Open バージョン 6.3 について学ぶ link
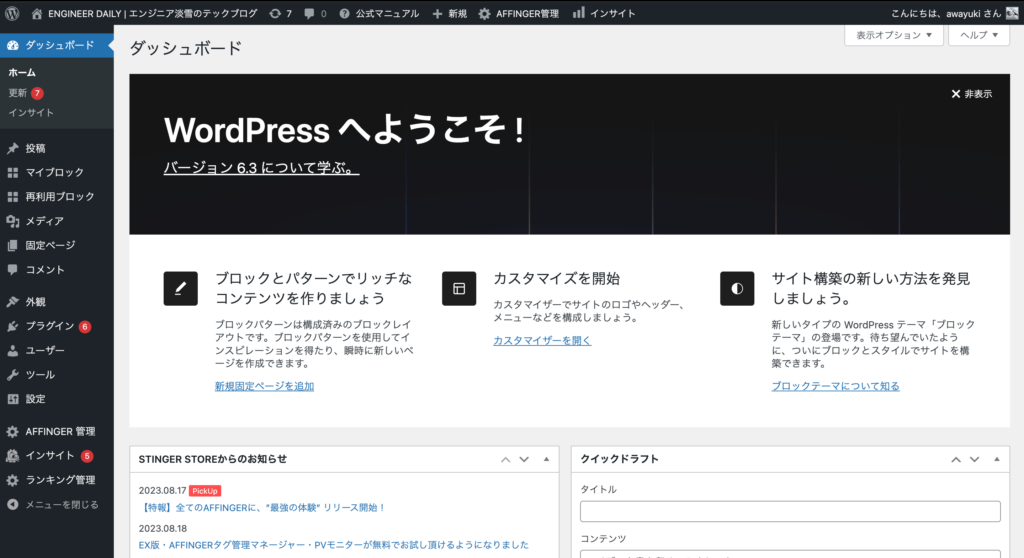1024x558 pixels. pos(261,168)
